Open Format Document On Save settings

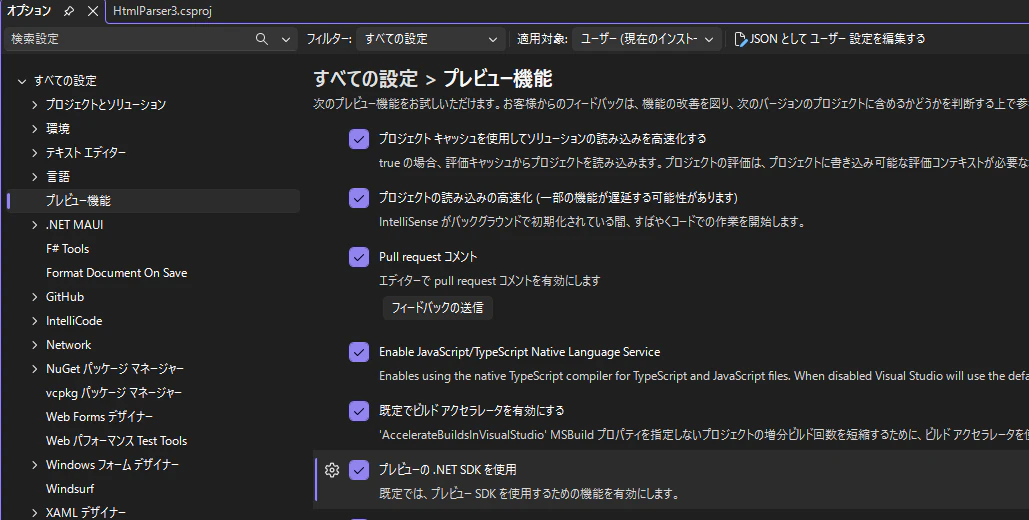[116, 272]
